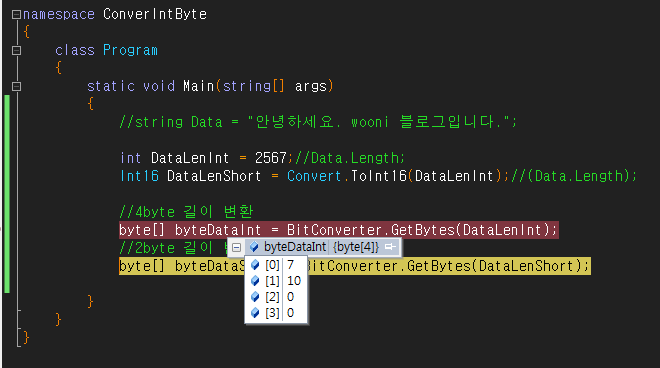The image size is (660, 368).
Task: Click the red breakpoint line with byteDataInt
Action: pyautogui.click(x=339, y=230)
